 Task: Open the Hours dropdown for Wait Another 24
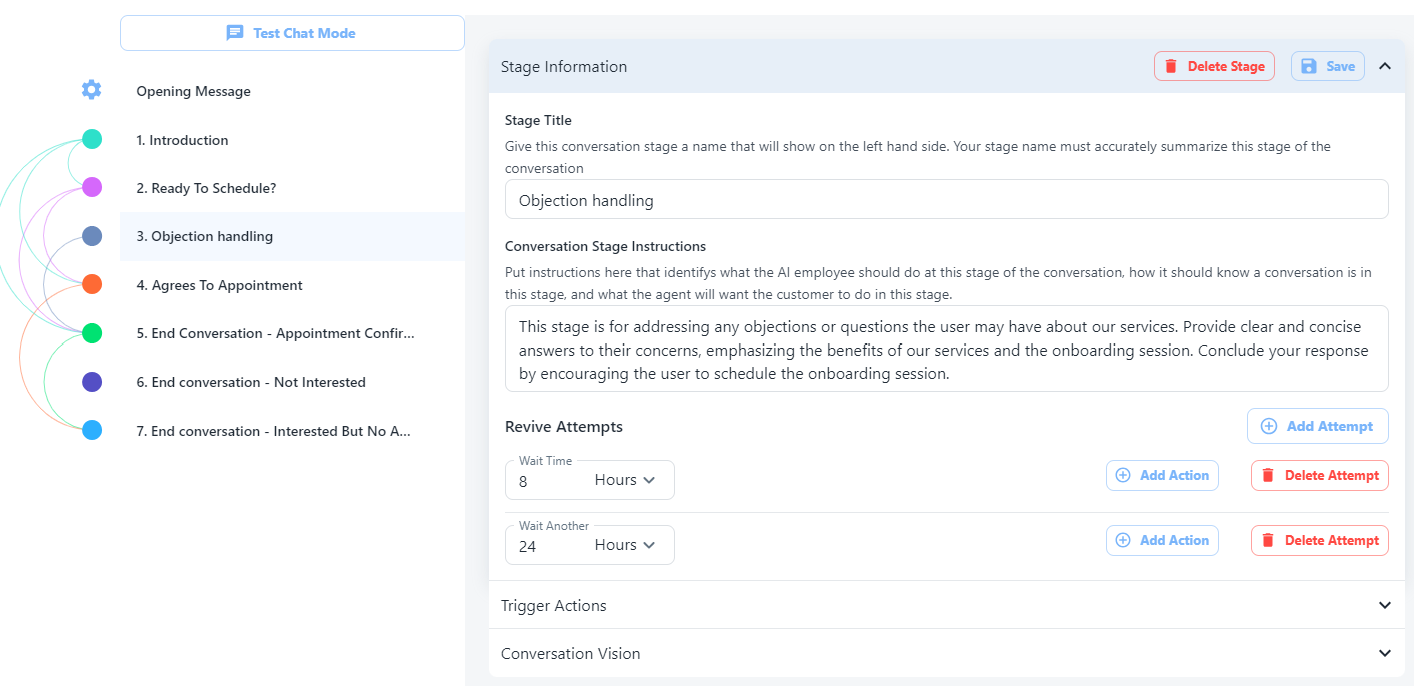click(625, 545)
